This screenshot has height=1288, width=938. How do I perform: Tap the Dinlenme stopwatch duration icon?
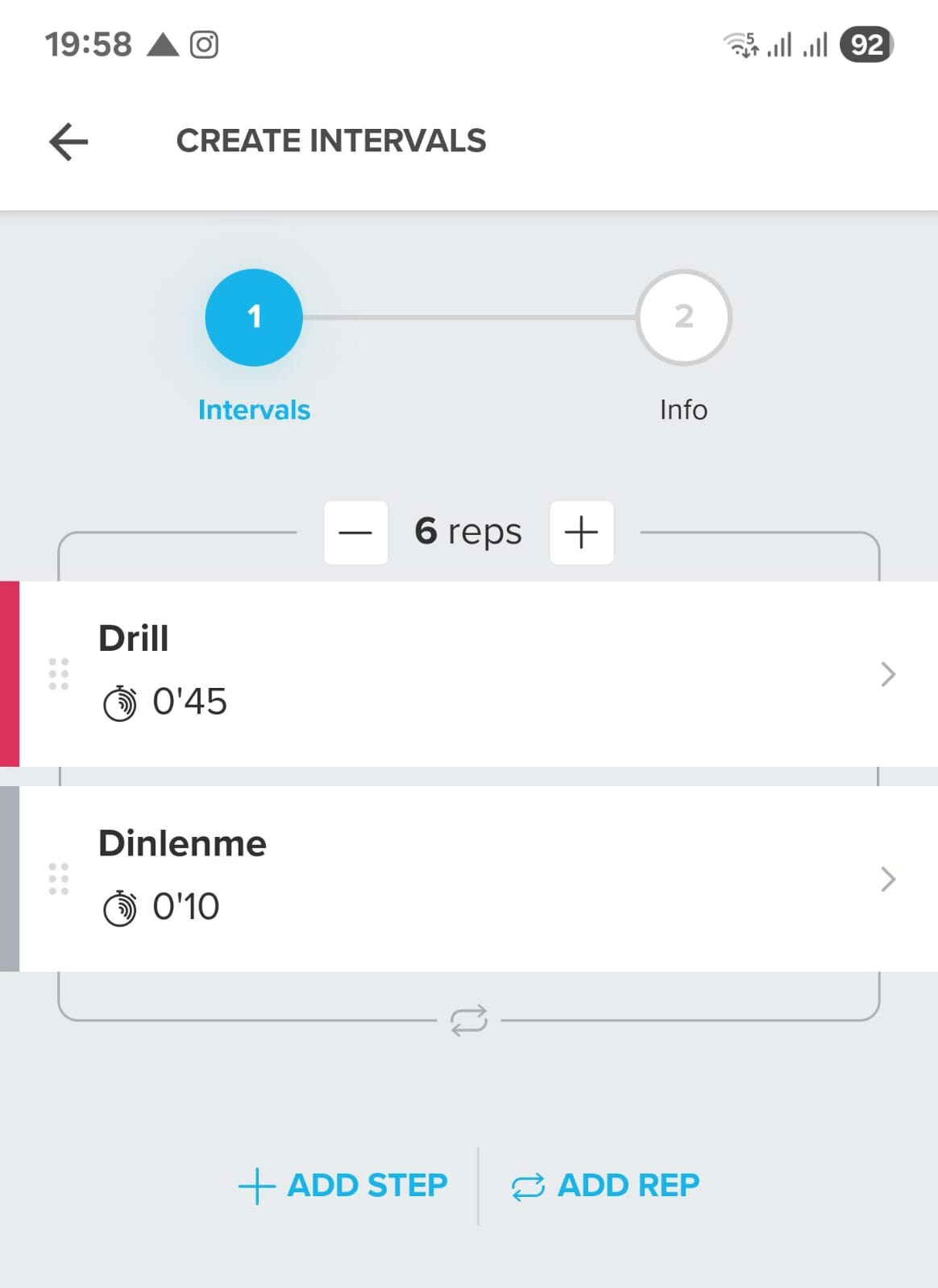120,908
